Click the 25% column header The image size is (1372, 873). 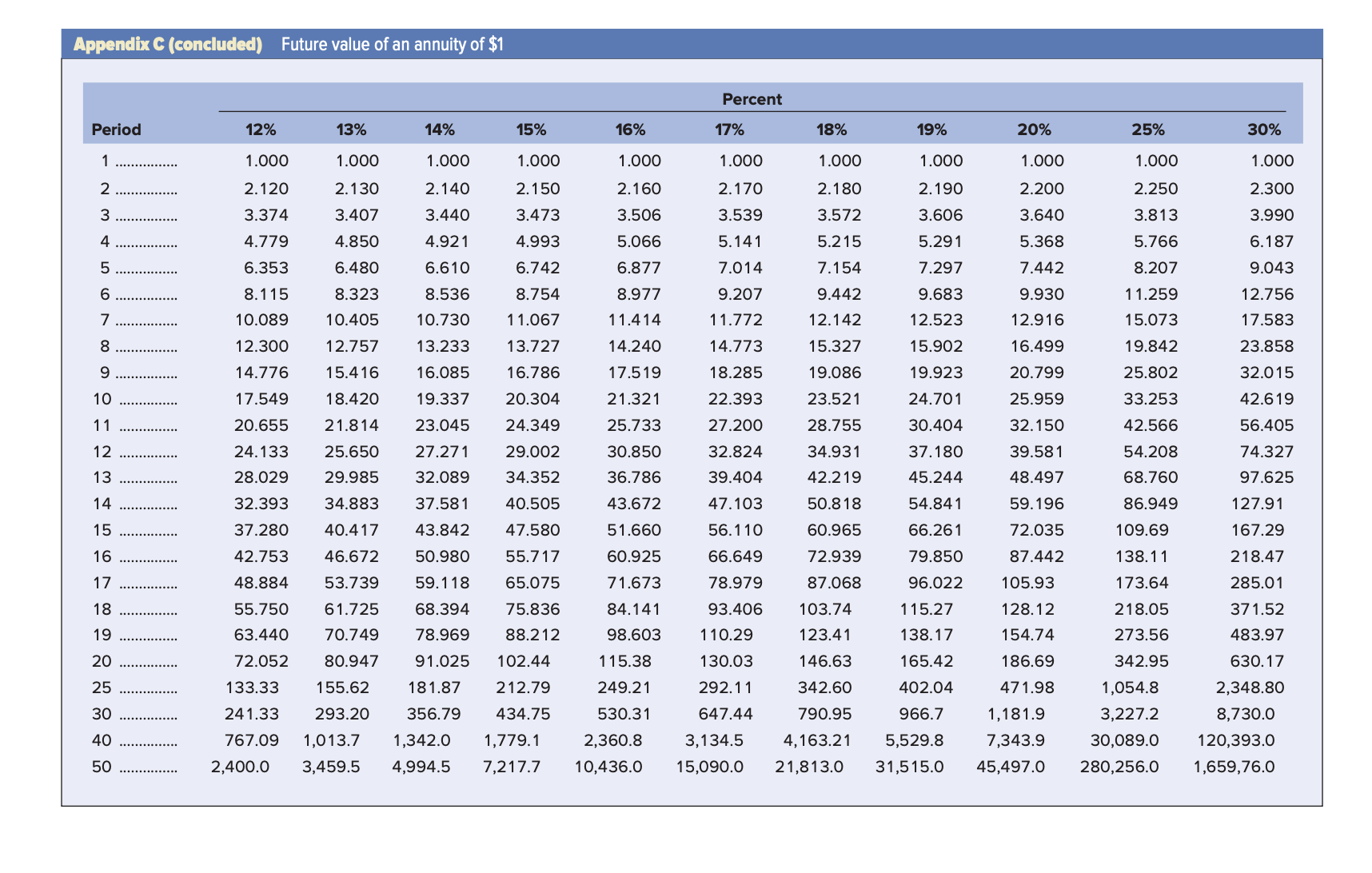pos(1147,129)
